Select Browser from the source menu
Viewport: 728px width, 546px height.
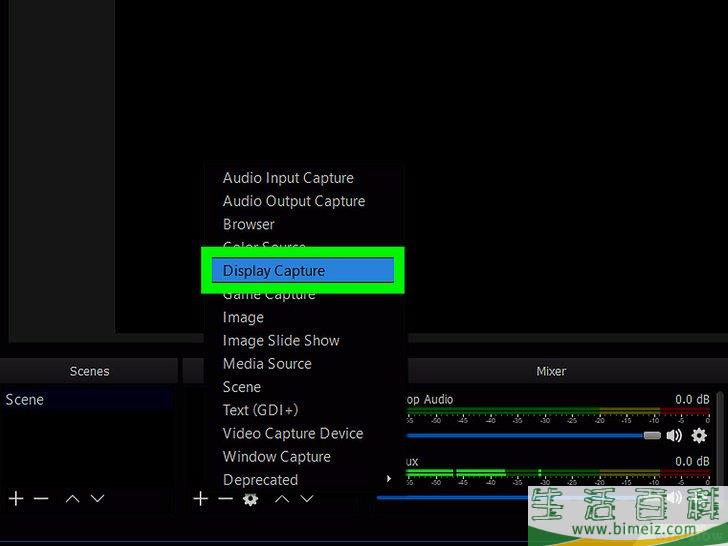pos(248,224)
